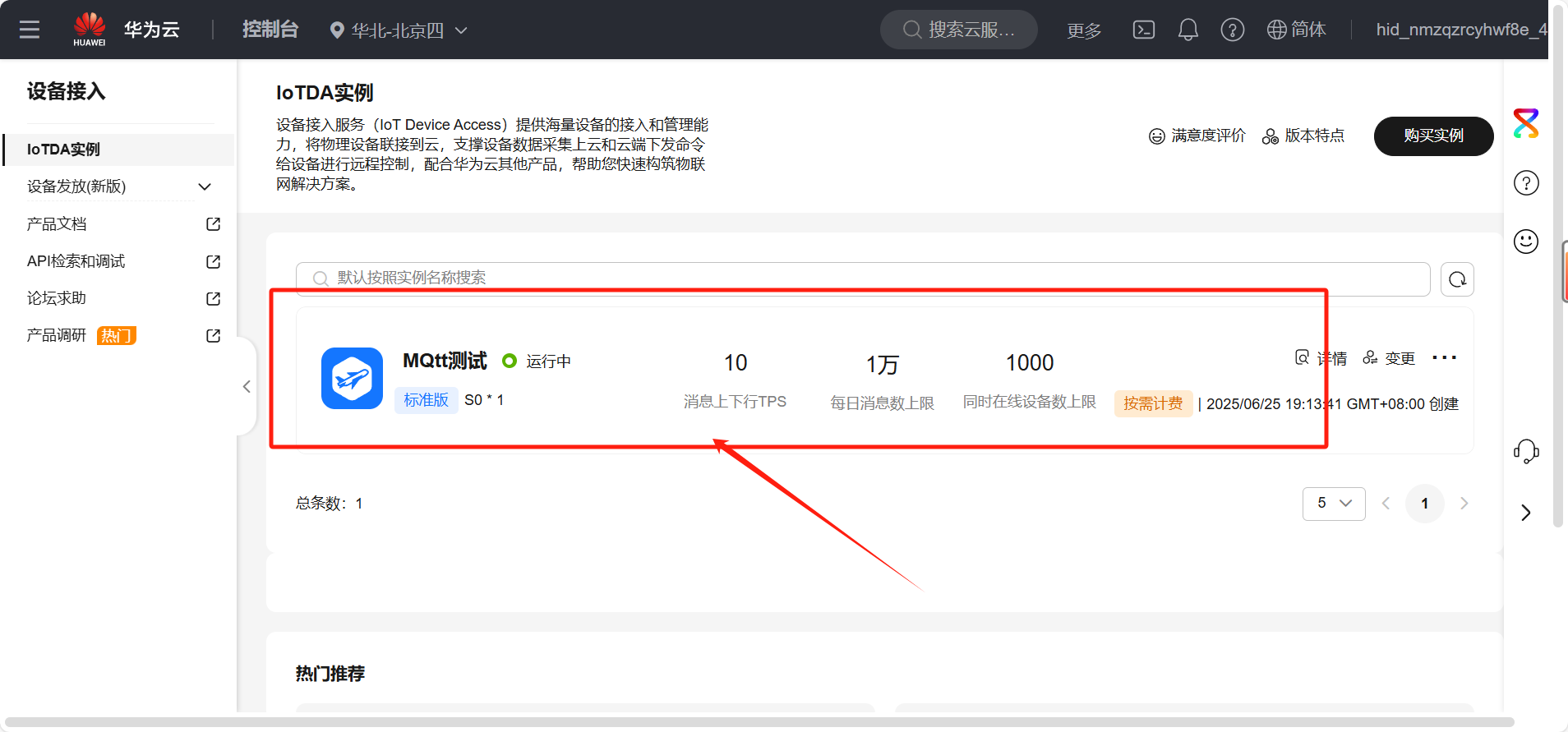Image resolution: width=1568 pixels, height=732 pixels.
Task: Click 变更 to modify the instance
Action: point(1389,358)
